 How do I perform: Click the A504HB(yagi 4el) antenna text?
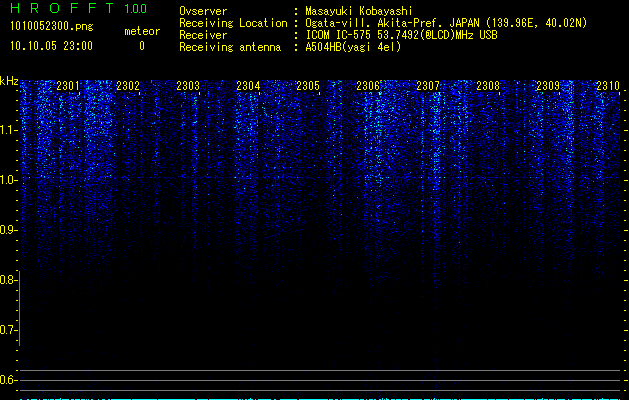coord(353,47)
